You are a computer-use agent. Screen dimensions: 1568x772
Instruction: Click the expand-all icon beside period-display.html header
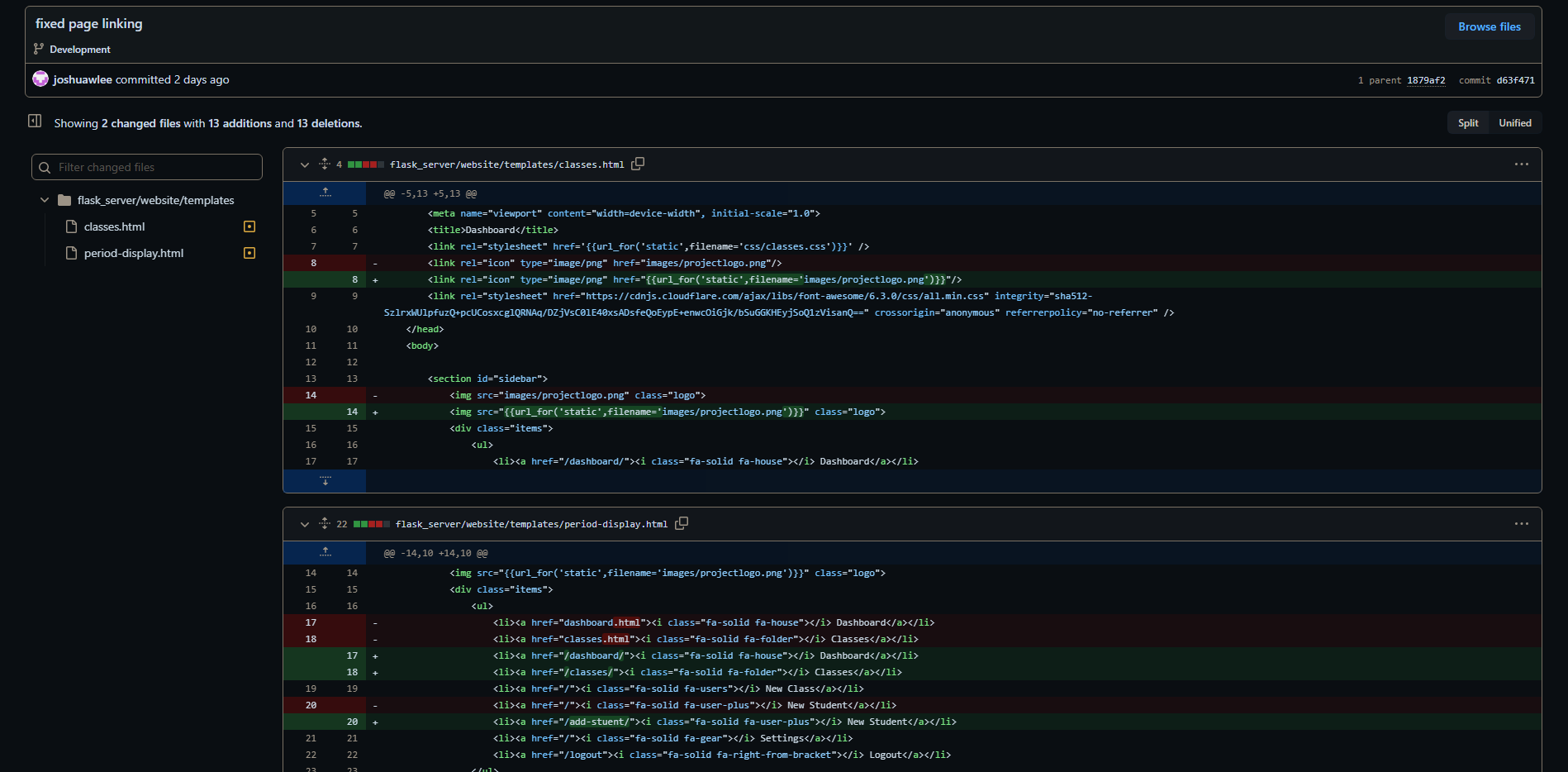click(325, 523)
